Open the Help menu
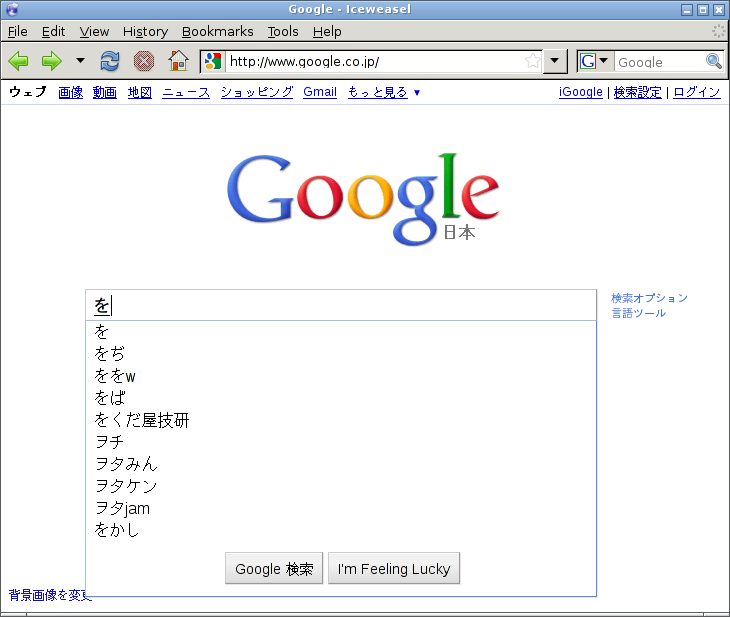 click(x=327, y=31)
